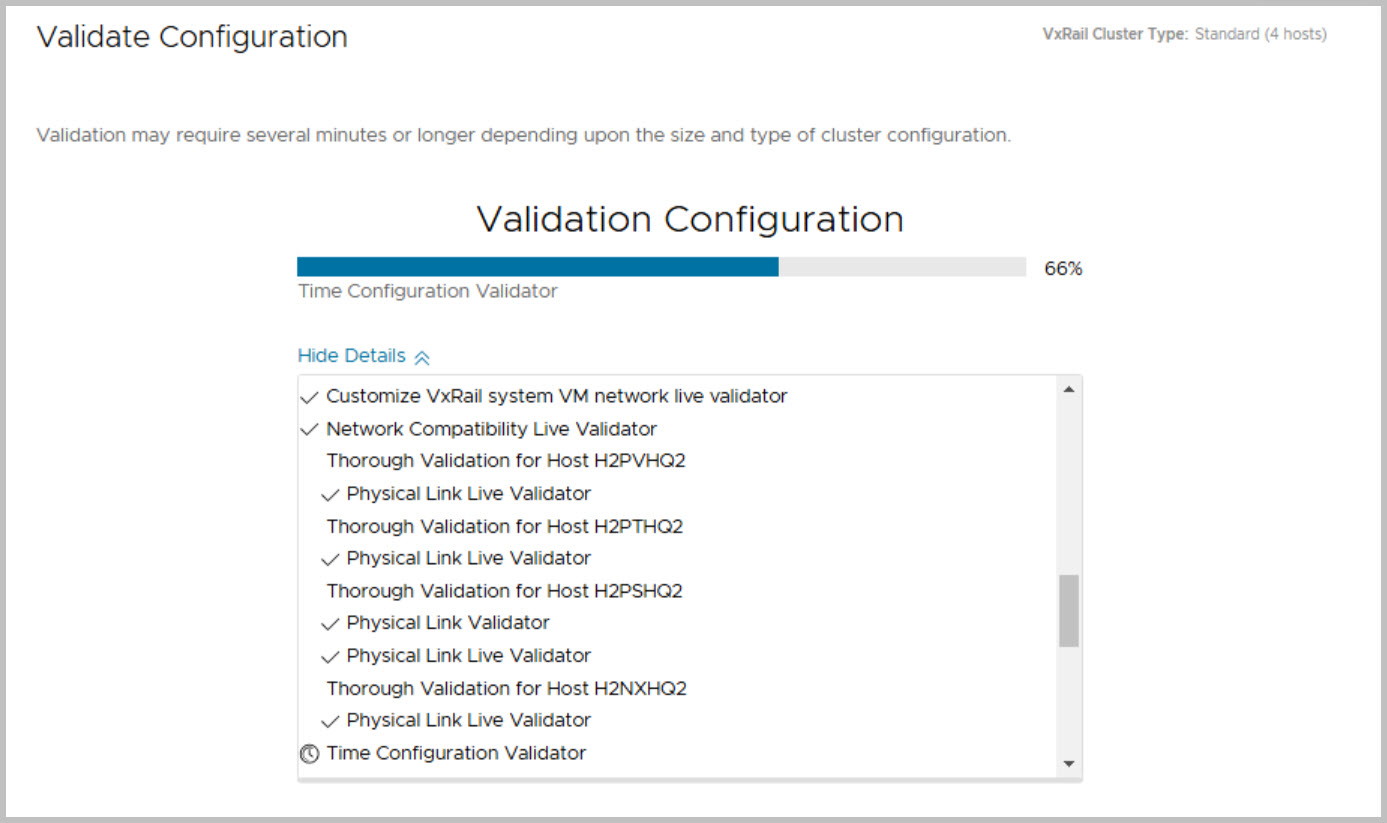The height and width of the screenshot is (823, 1387).
Task: Collapse details with Hide Details link
Action: (352, 356)
